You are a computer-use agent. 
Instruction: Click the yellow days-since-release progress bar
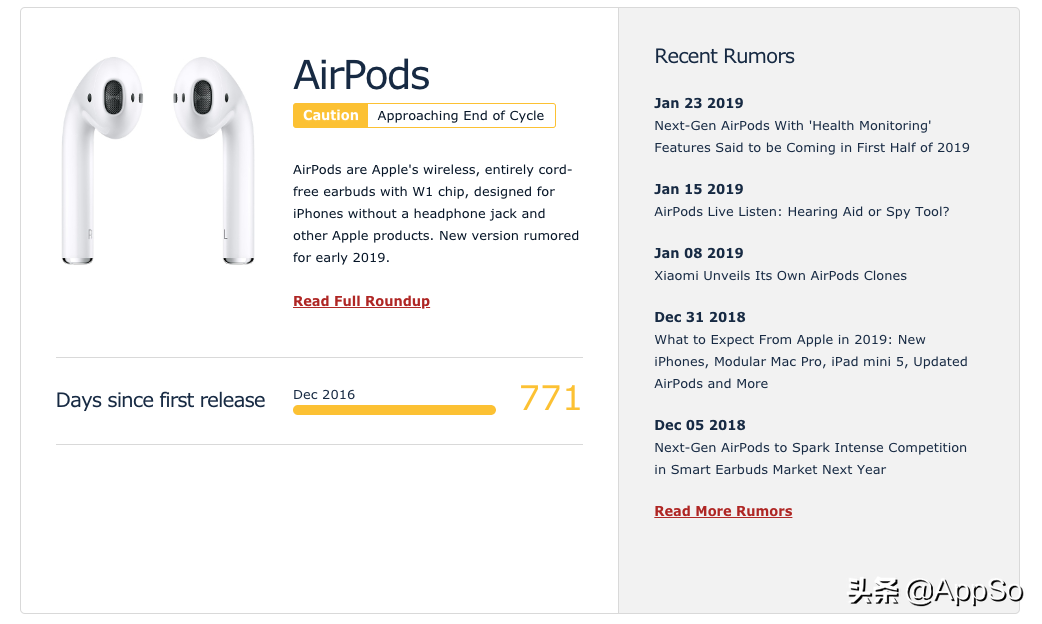pyautogui.click(x=394, y=410)
